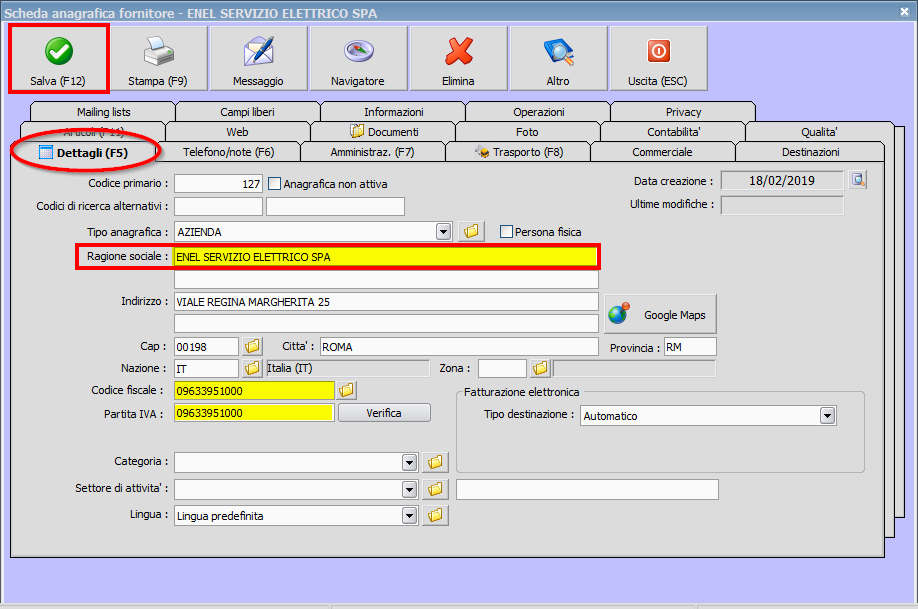Expand the Settore di attivita' dropdown

coord(410,489)
